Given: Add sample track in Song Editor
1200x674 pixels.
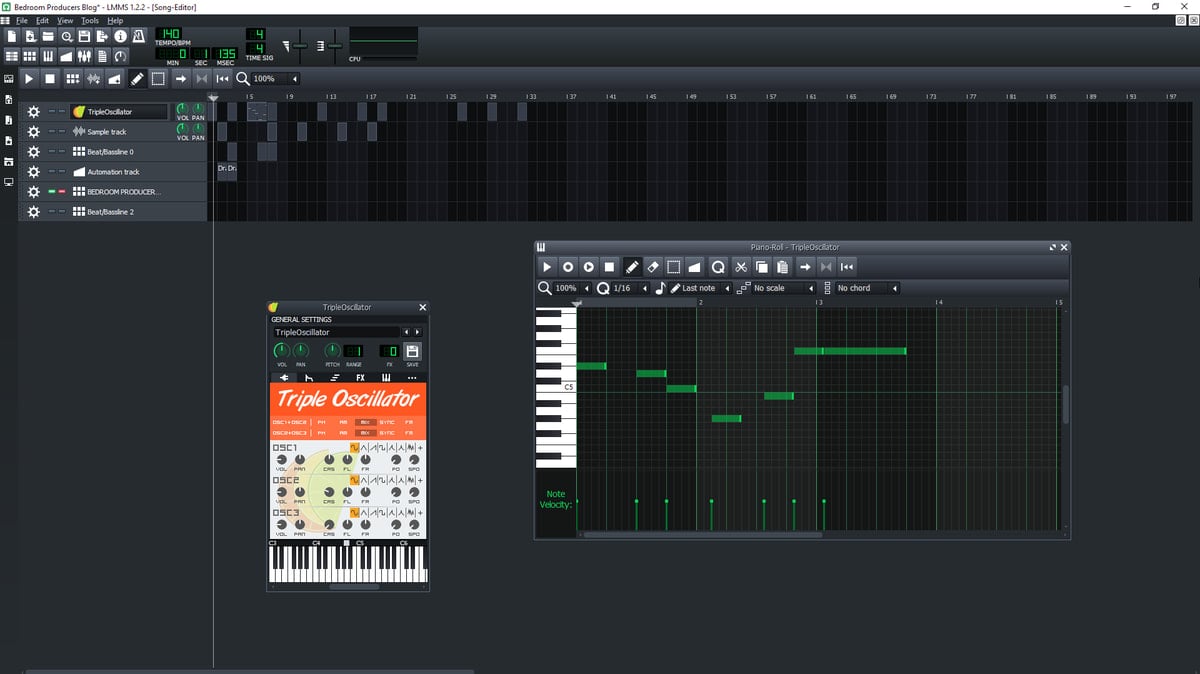Looking at the screenshot, I should [94, 79].
